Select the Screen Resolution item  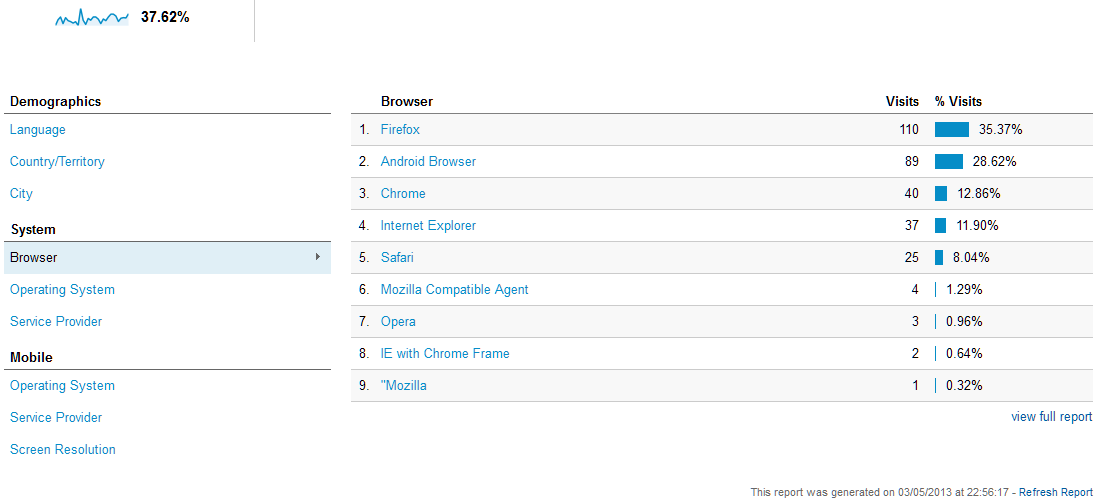[x=63, y=449]
